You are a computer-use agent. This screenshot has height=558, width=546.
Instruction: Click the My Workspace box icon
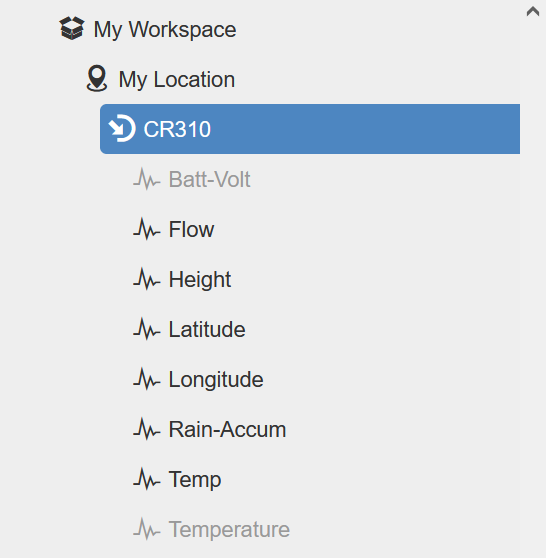72,28
